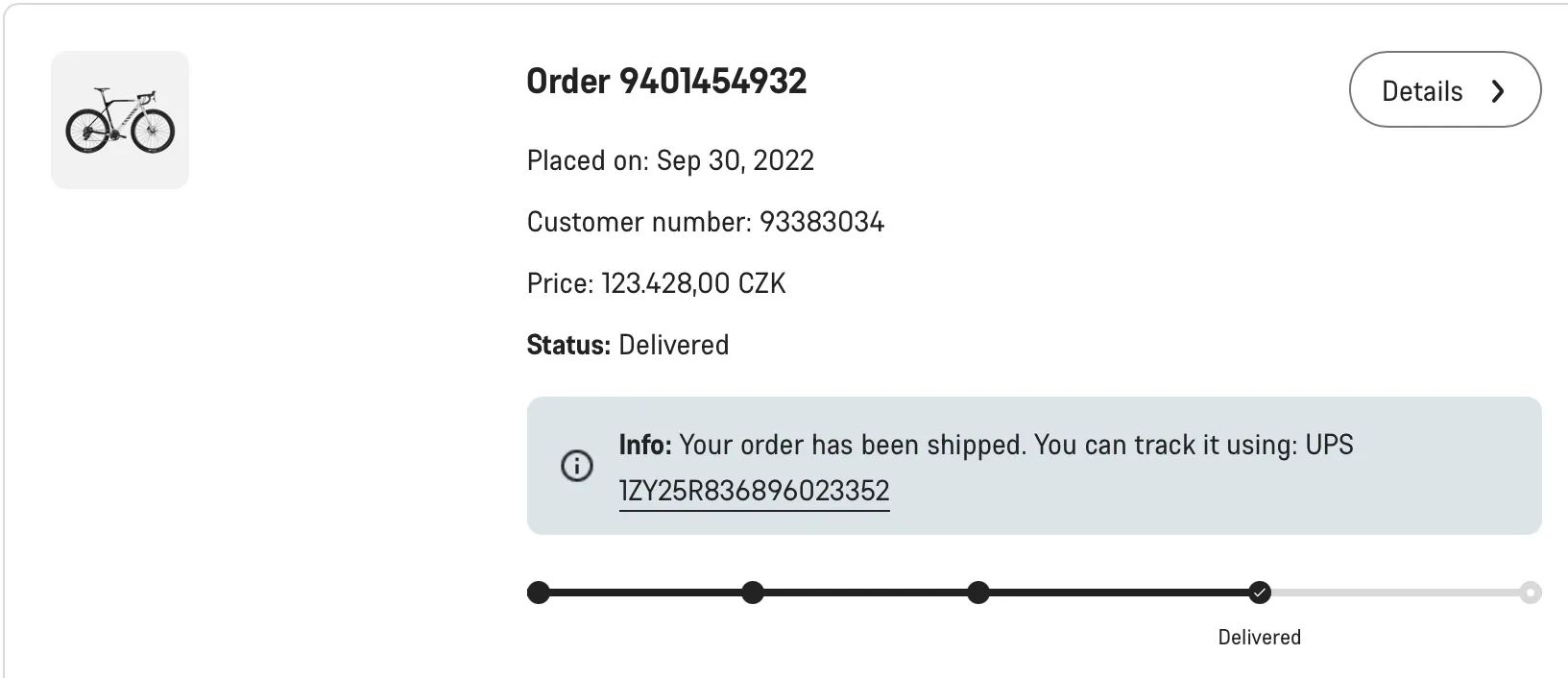Click the gray unfinished progress bar segment
1568x678 pixels.
point(1394,593)
